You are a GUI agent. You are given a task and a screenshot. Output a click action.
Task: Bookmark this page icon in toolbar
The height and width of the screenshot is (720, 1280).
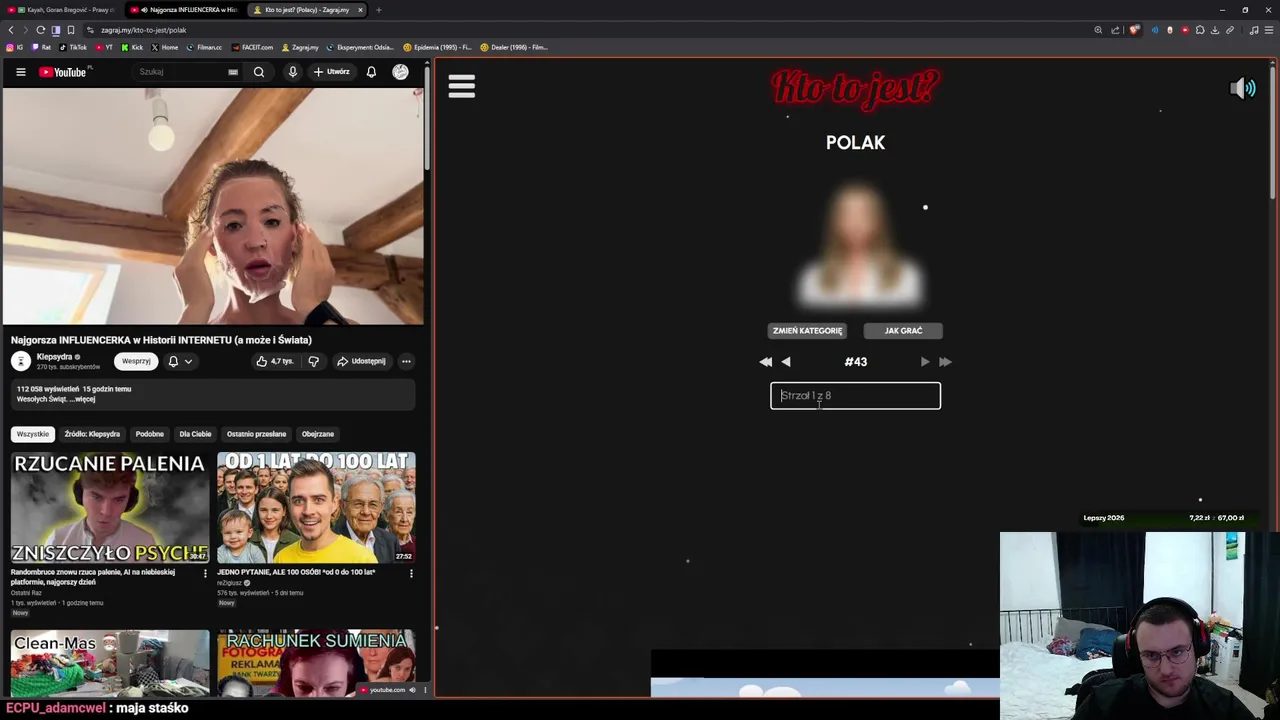[70, 30]
